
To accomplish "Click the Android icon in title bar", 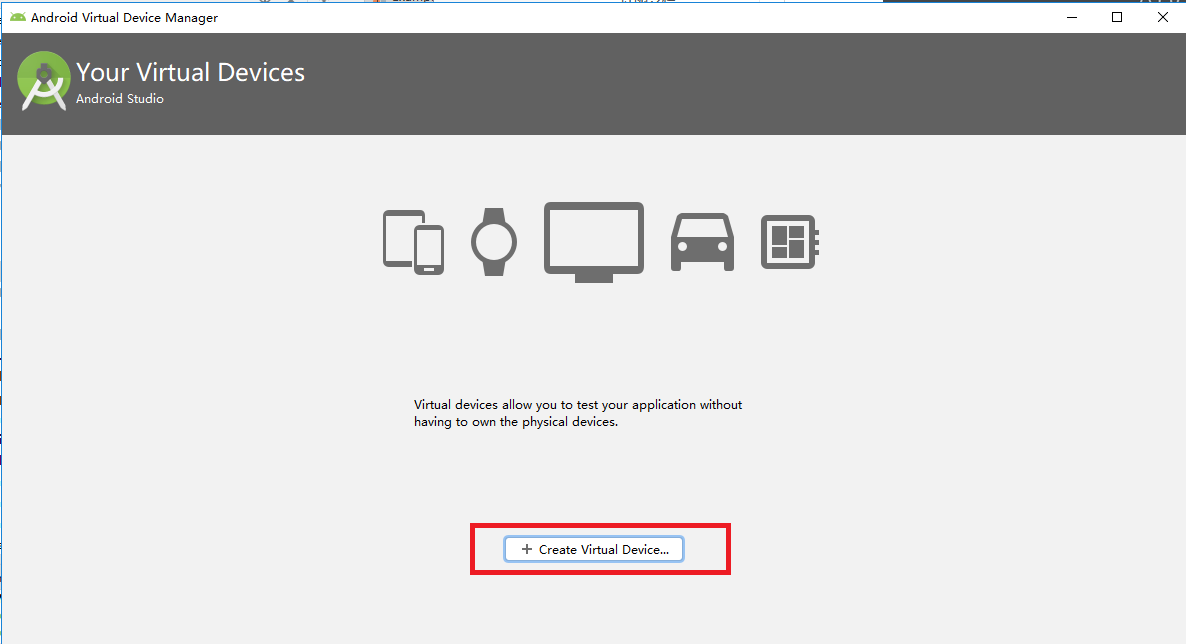I will [x=17, y=17].
